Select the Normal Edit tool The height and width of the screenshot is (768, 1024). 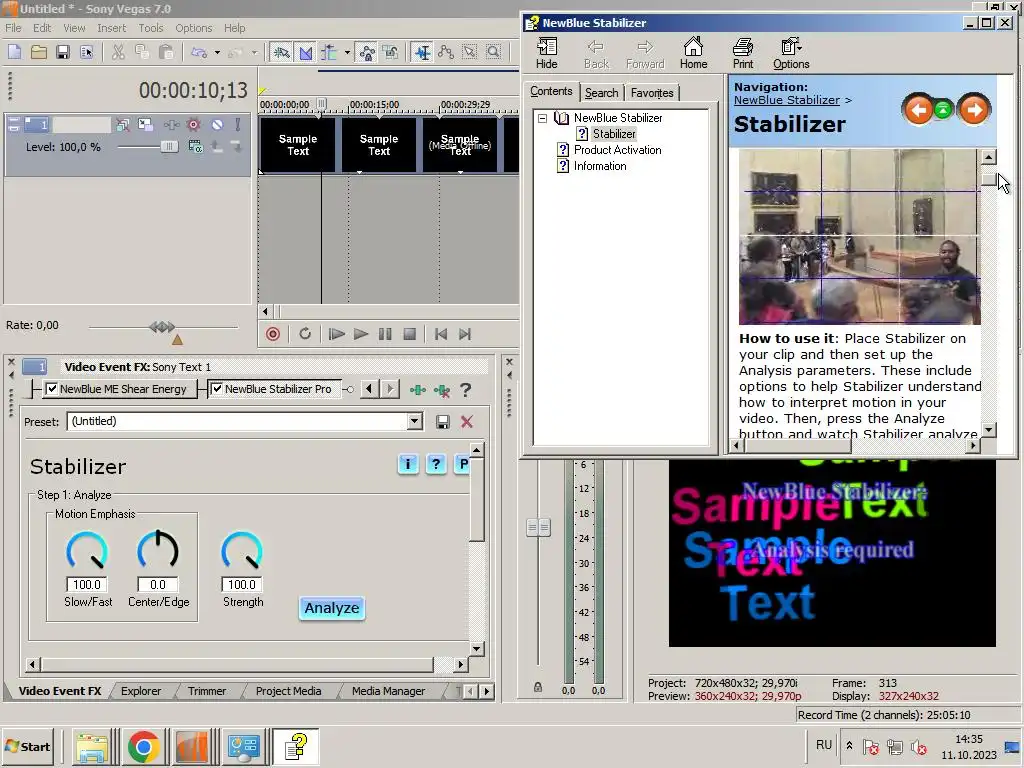(423, 52)
